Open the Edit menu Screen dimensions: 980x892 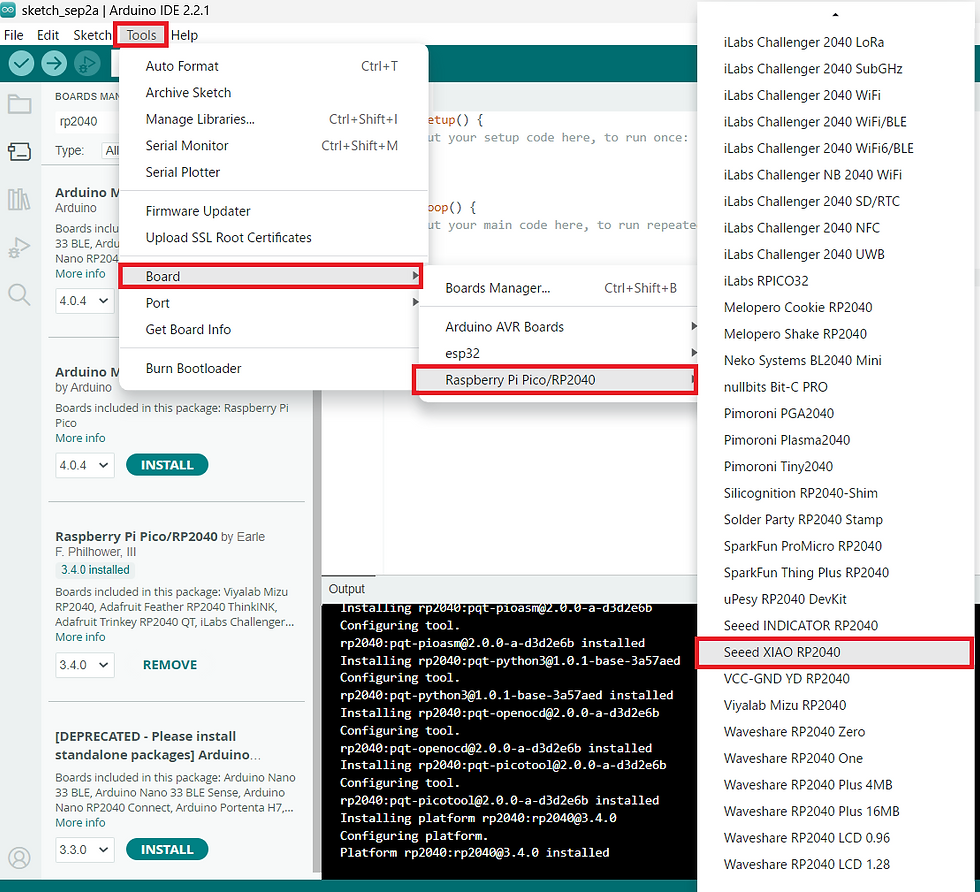(x=48, y=35)
